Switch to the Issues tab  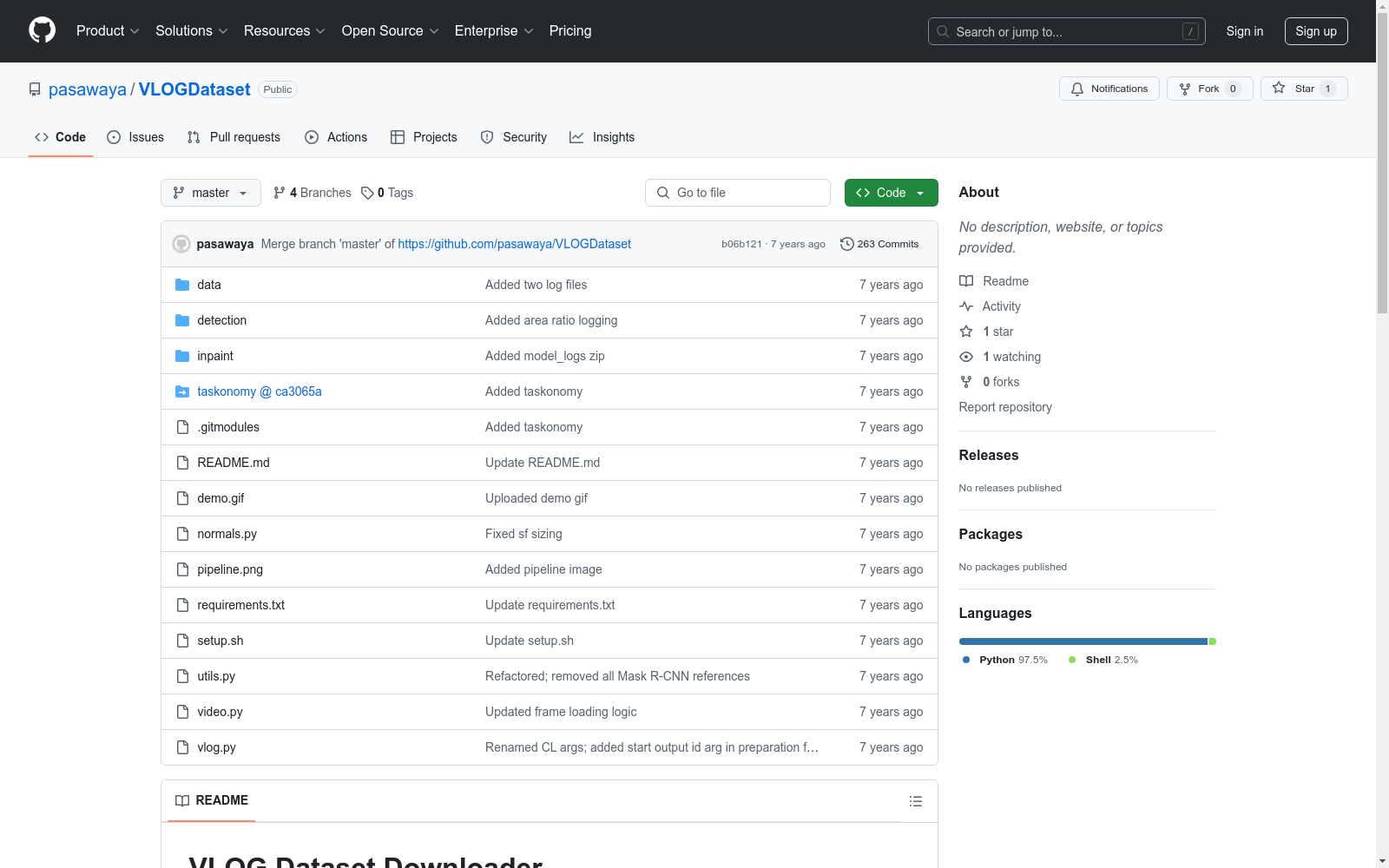pyautogui.click(x=135, y=137)
